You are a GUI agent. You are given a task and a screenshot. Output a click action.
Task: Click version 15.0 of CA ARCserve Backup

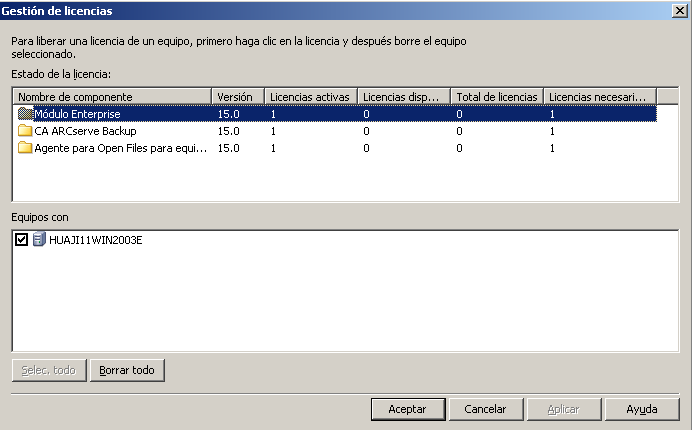click(x=228, y=131)
